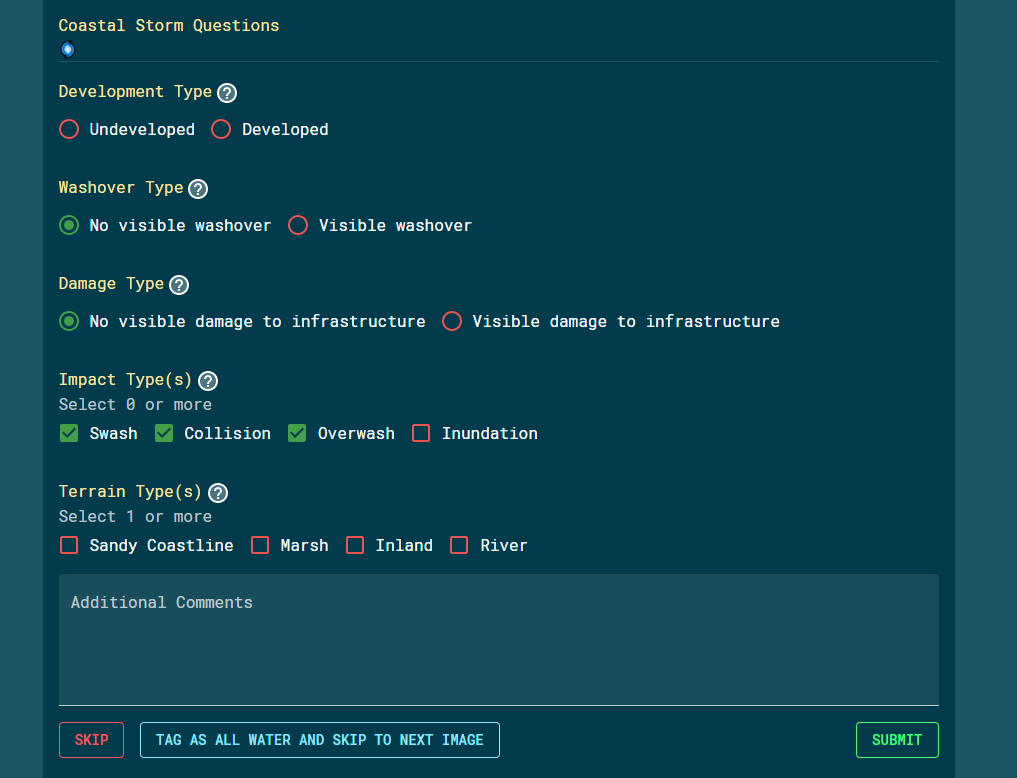Enable the Marsh terrain checkbox
The image size is (1017, 778).
point(259,545)
